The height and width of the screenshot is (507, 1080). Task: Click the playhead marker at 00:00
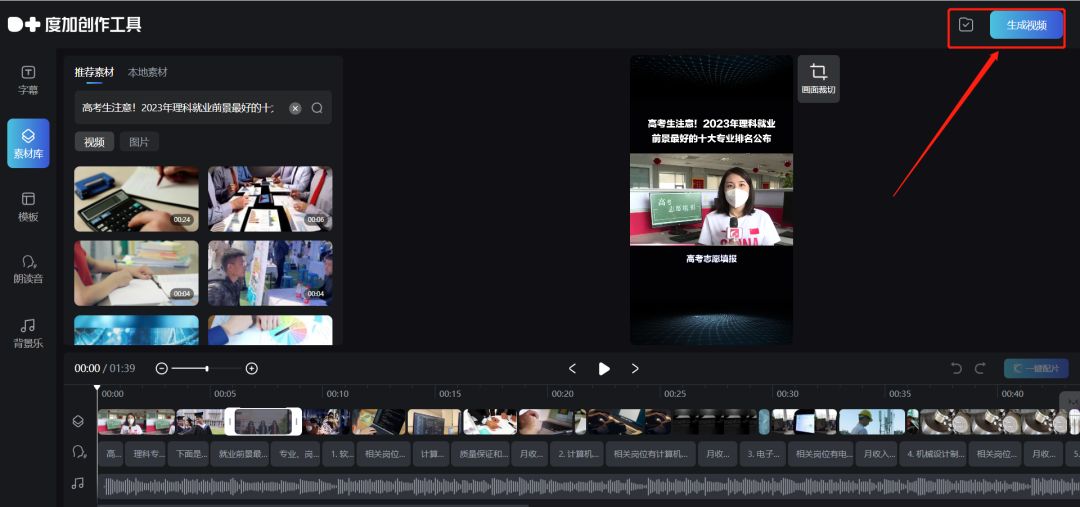[97, 389]
